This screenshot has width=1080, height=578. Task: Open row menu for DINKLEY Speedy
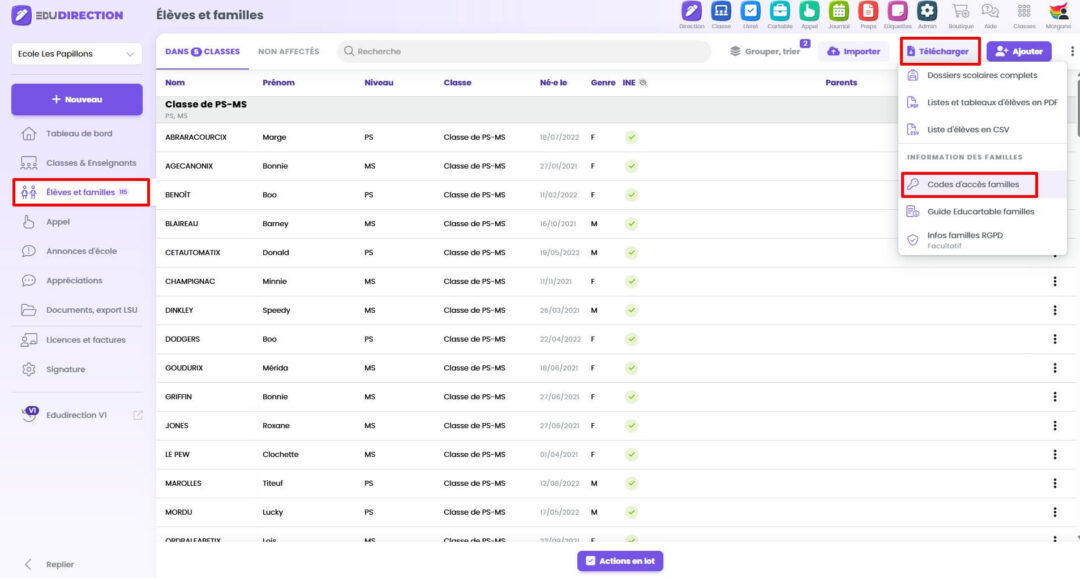tap(1055, 310)
